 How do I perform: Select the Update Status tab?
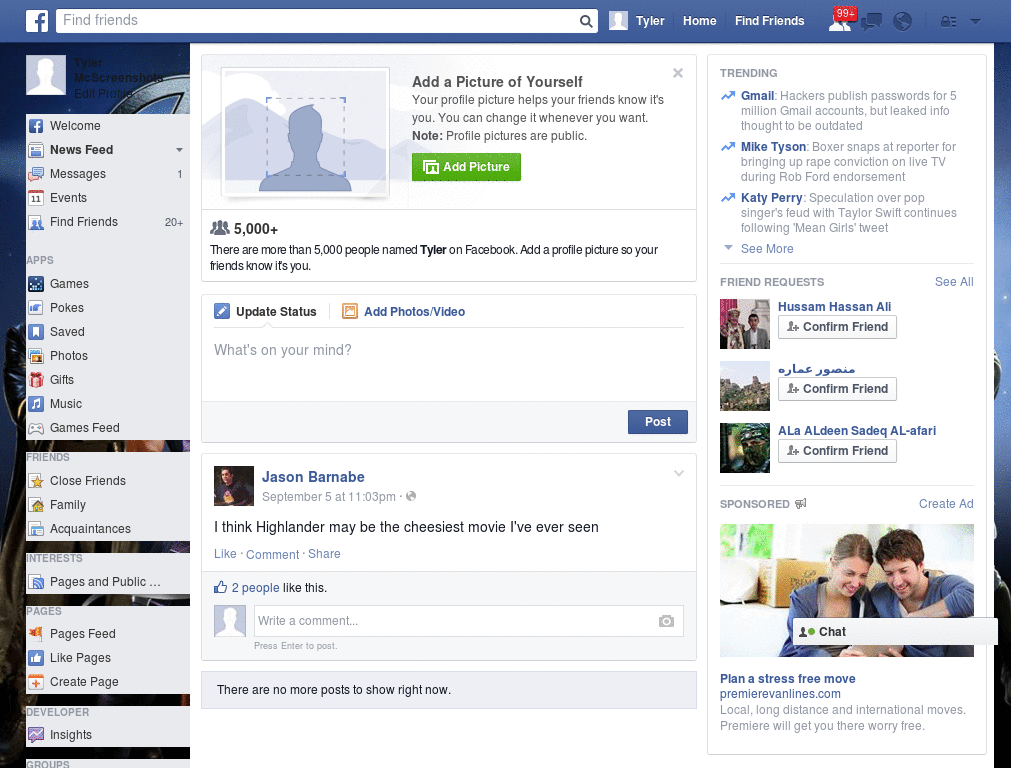click(265, 312)
